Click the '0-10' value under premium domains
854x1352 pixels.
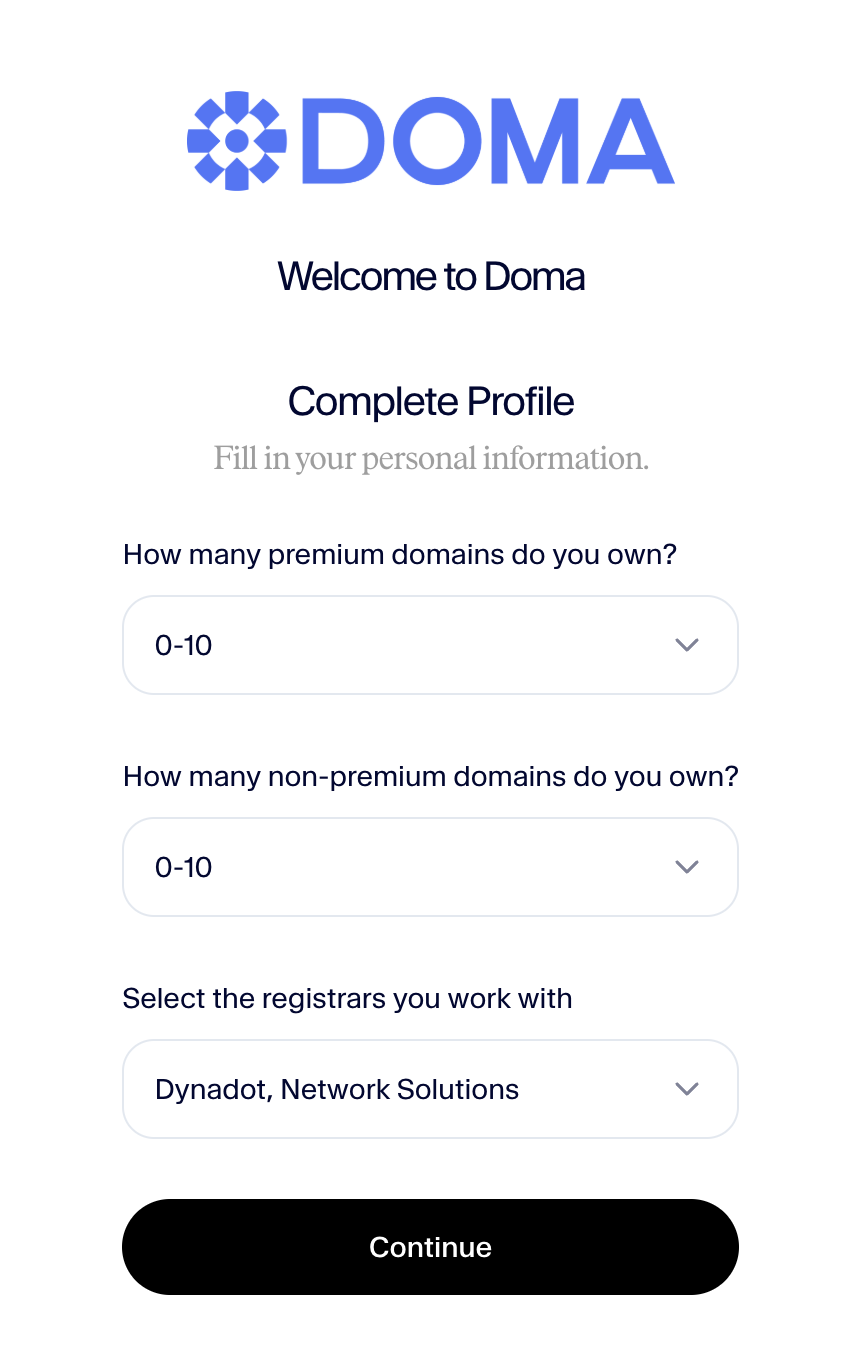click(184, 646)
